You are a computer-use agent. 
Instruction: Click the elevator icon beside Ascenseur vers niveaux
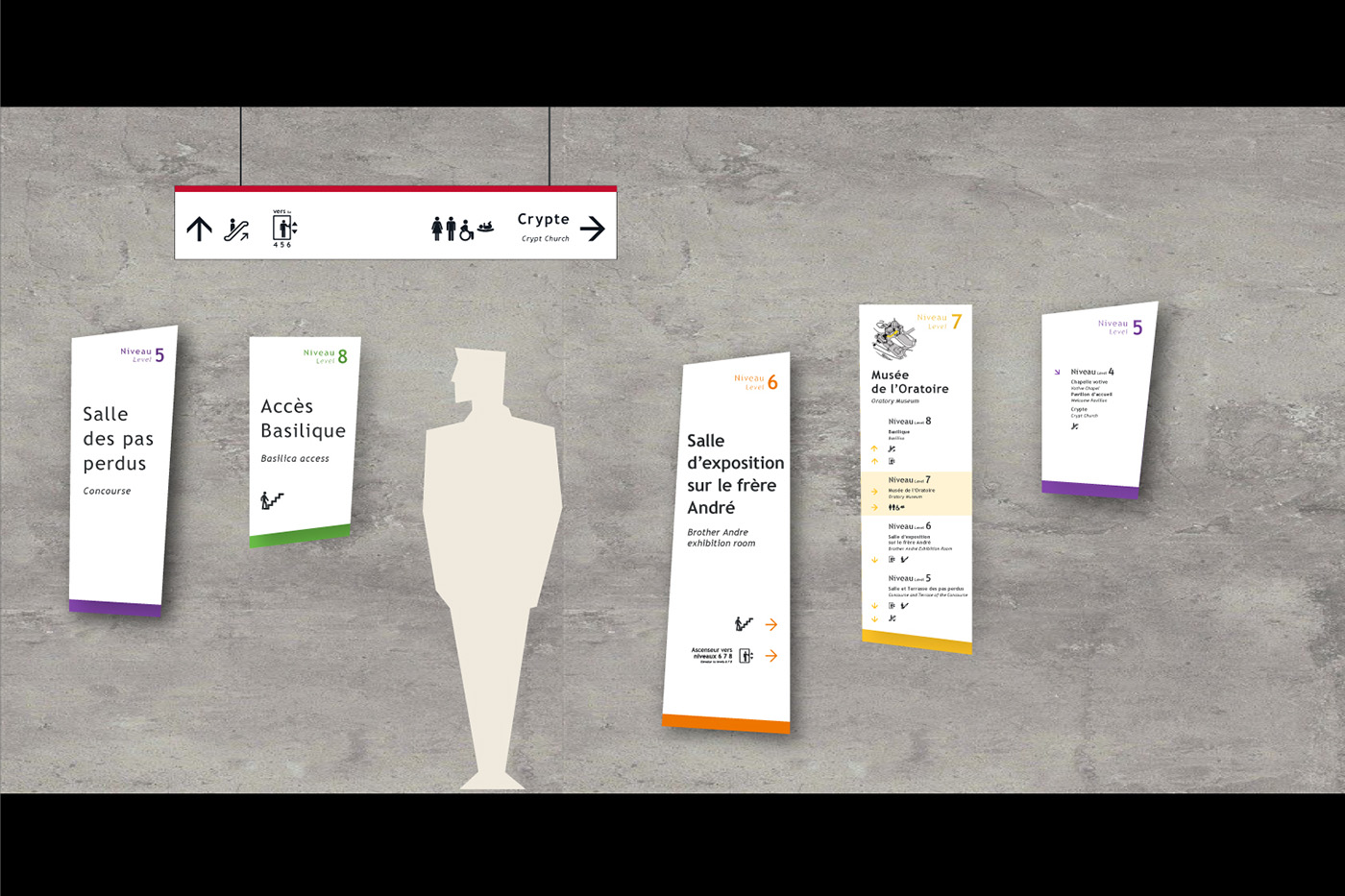746,656
